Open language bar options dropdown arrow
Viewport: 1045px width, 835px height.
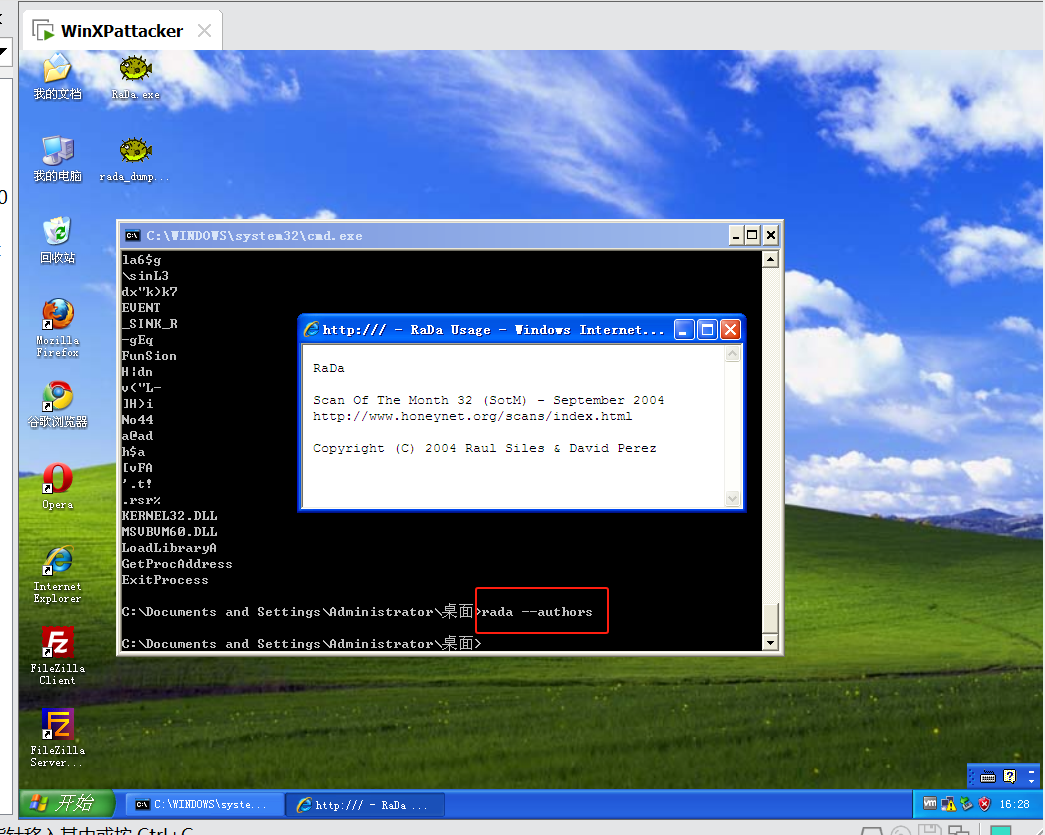point(1031,781)
